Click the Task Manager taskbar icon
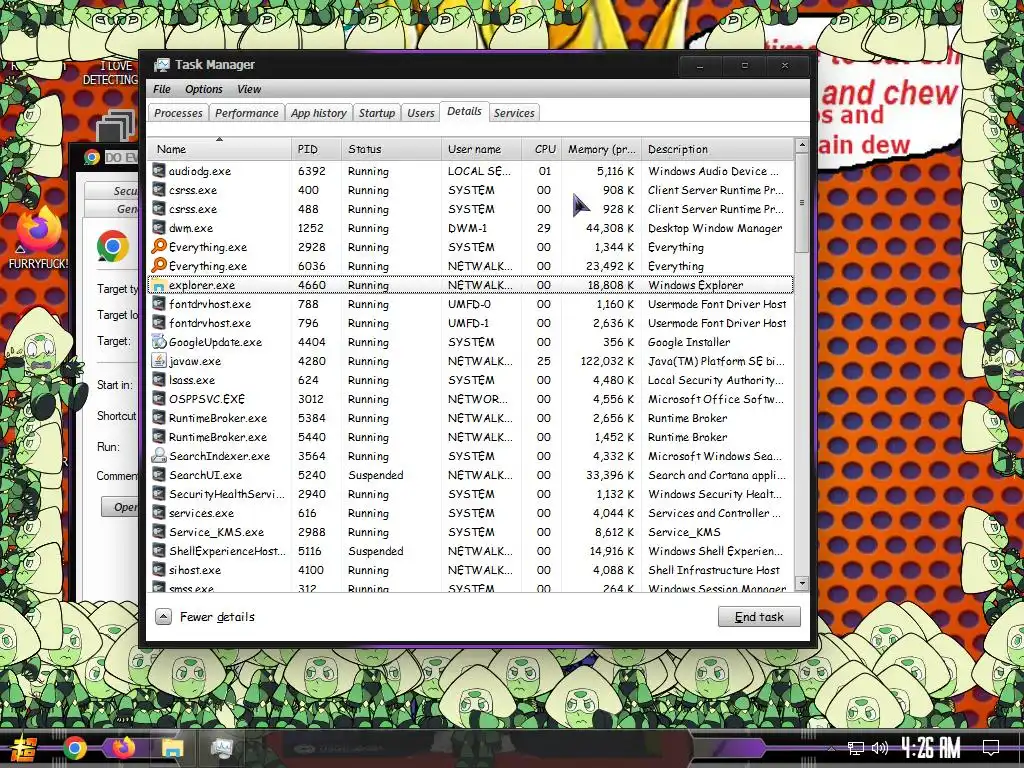Image resolution: width=1024 pixels, height=768 pixels. coord(222,749)
